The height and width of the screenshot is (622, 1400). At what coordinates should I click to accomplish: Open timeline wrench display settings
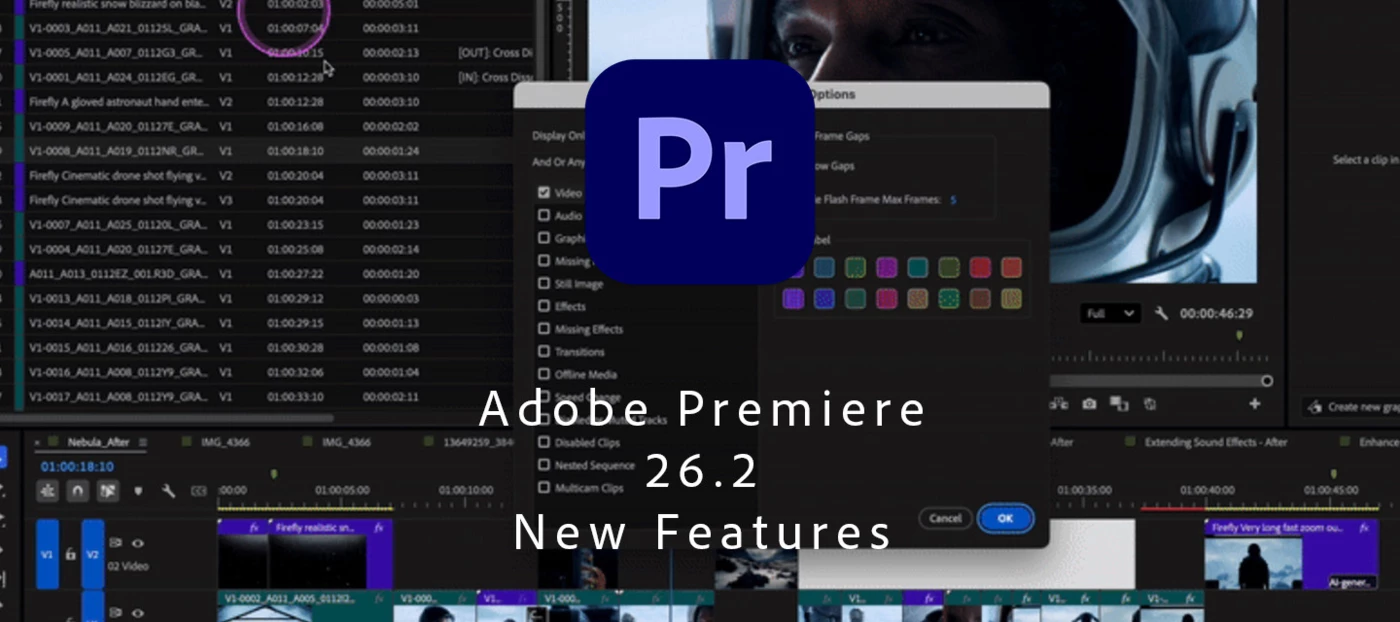pos(168,491)
